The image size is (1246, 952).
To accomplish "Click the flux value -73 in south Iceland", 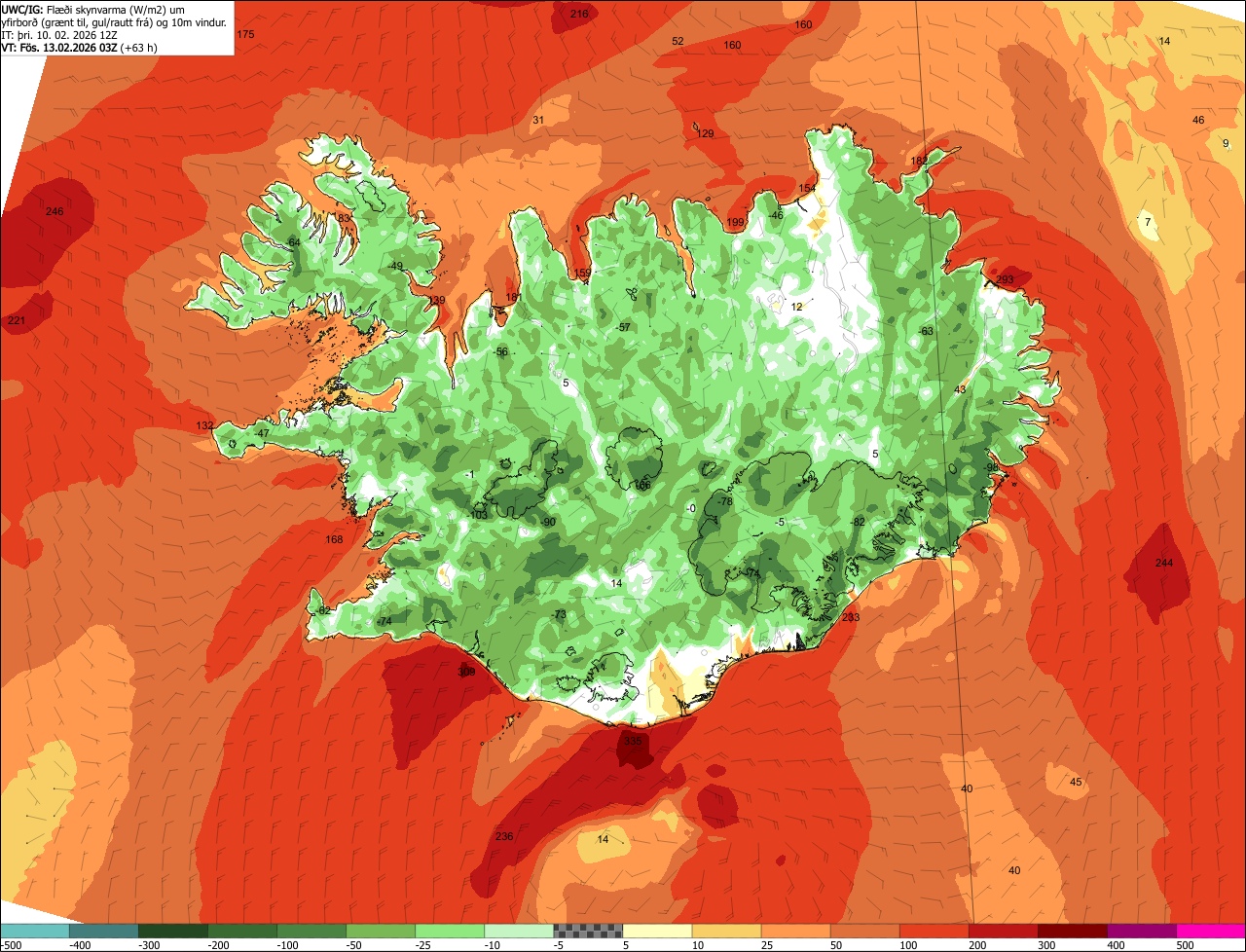I will [x=559, y=614].
